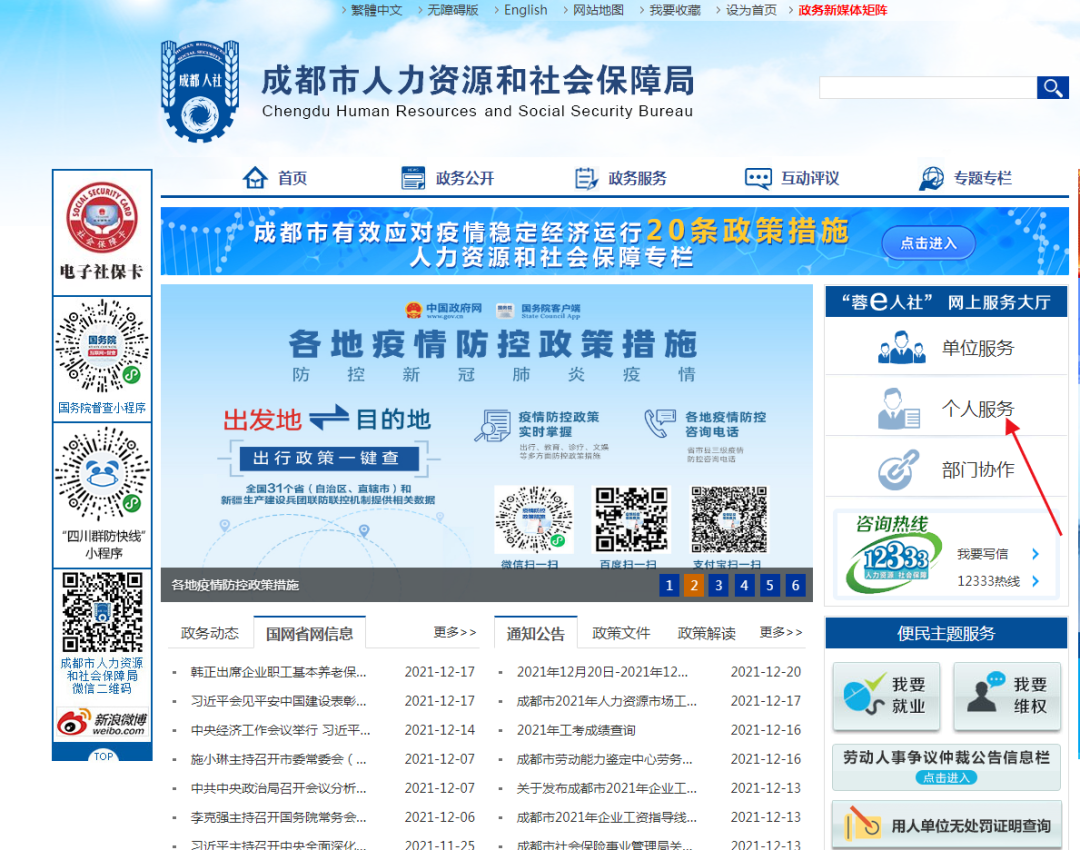Switch carousel to slide 1
Image resolution: width=1080 pixels, height=850 pixels.
coord(669,585)
